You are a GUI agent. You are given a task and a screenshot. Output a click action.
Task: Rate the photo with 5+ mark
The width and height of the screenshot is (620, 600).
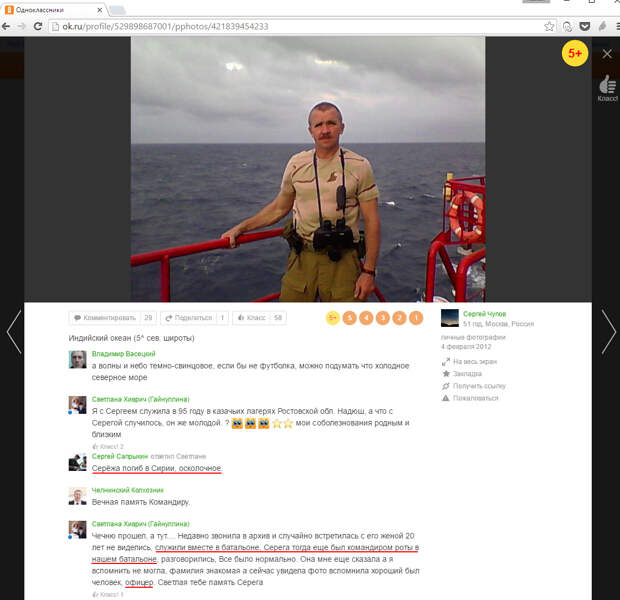tap(333, 318)
